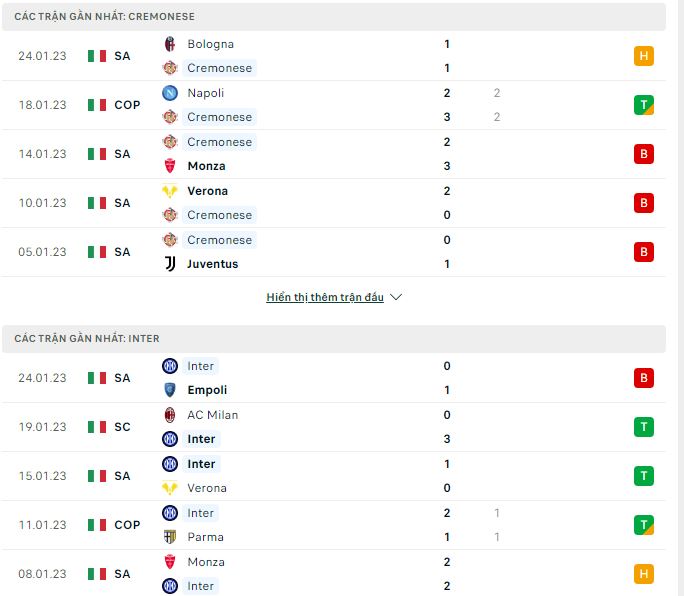Click the Bologna club crest icon

170,44
